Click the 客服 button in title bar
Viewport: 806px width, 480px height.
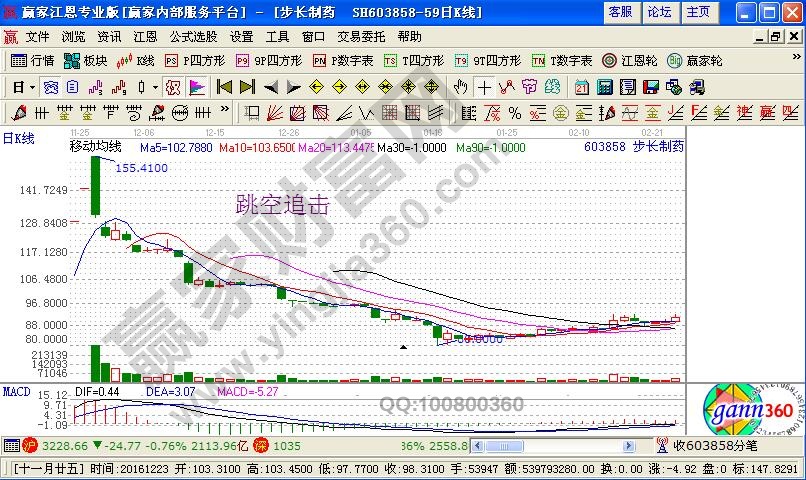pos(620,12)
